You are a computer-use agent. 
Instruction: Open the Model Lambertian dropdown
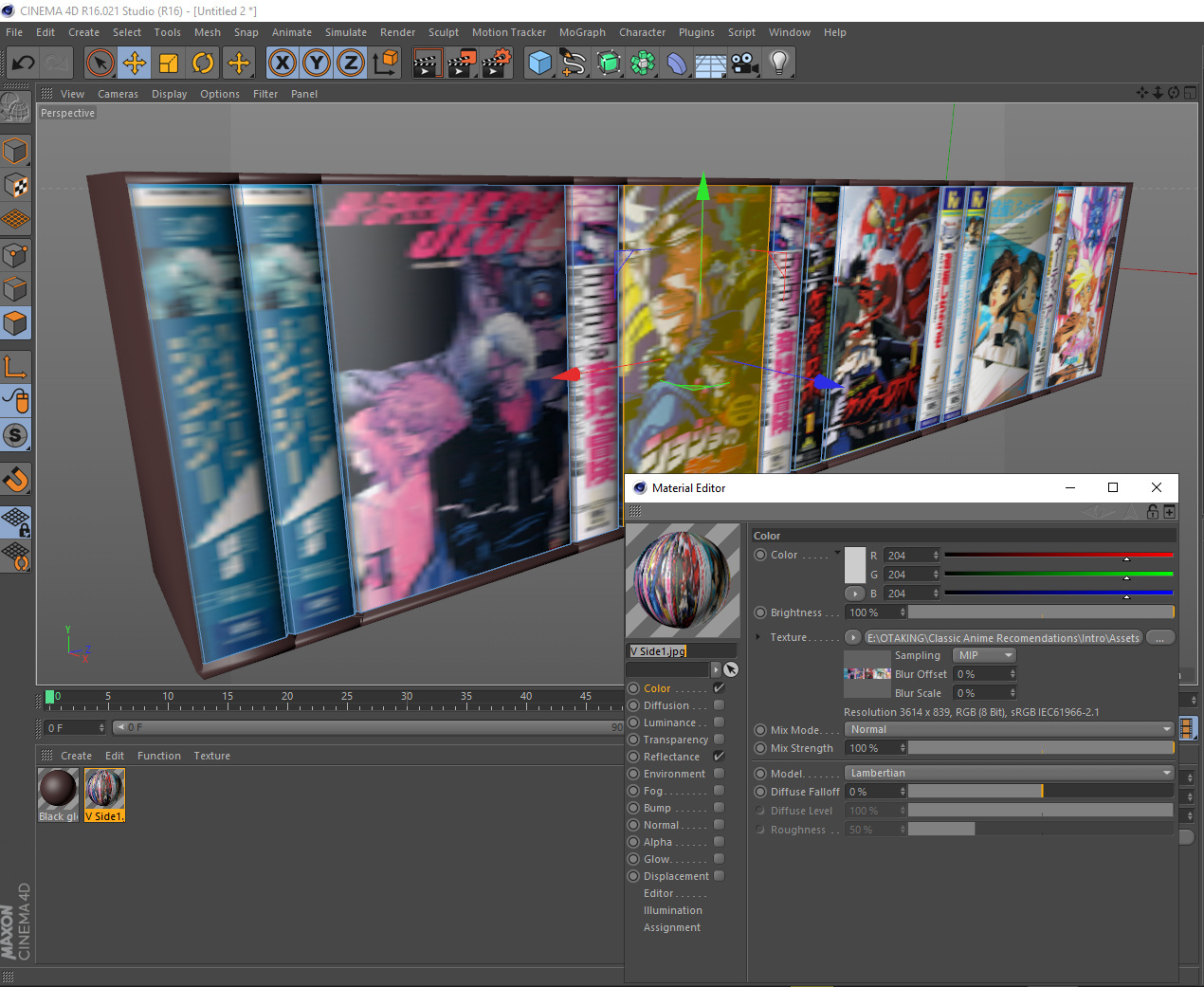tap(1010, 773)
